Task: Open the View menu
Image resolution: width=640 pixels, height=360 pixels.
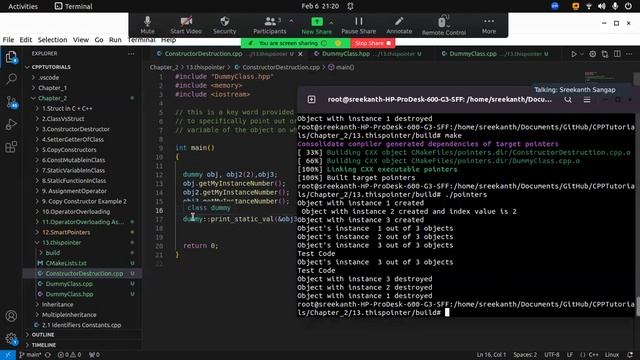Action: tap(81, 40)
